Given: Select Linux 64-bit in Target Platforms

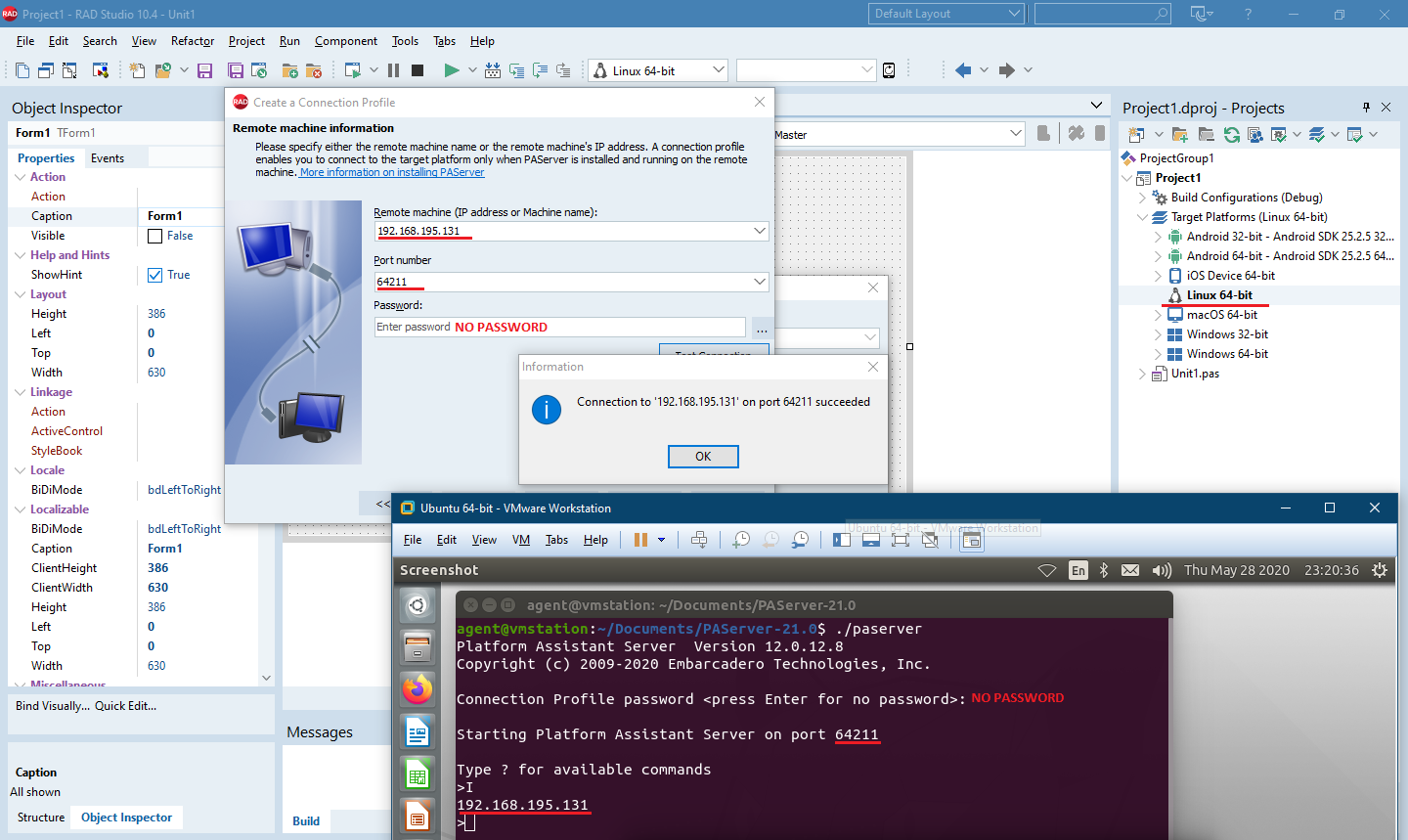Looking at the screenshot, I should click(1219, 295).
